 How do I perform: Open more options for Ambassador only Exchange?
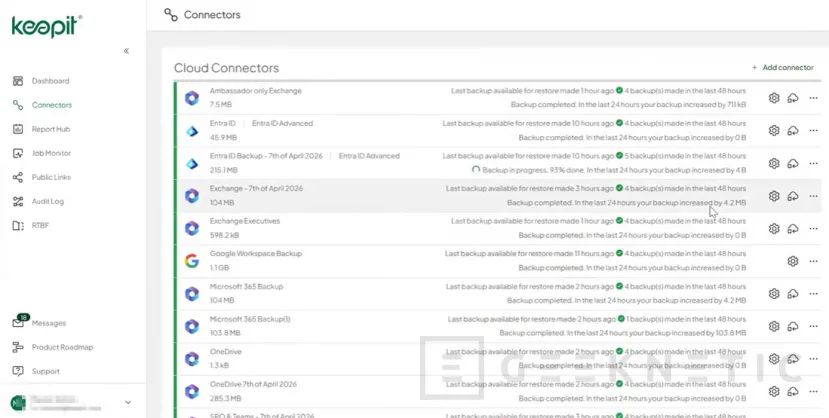pyautogui.click(x=813, y=98)
